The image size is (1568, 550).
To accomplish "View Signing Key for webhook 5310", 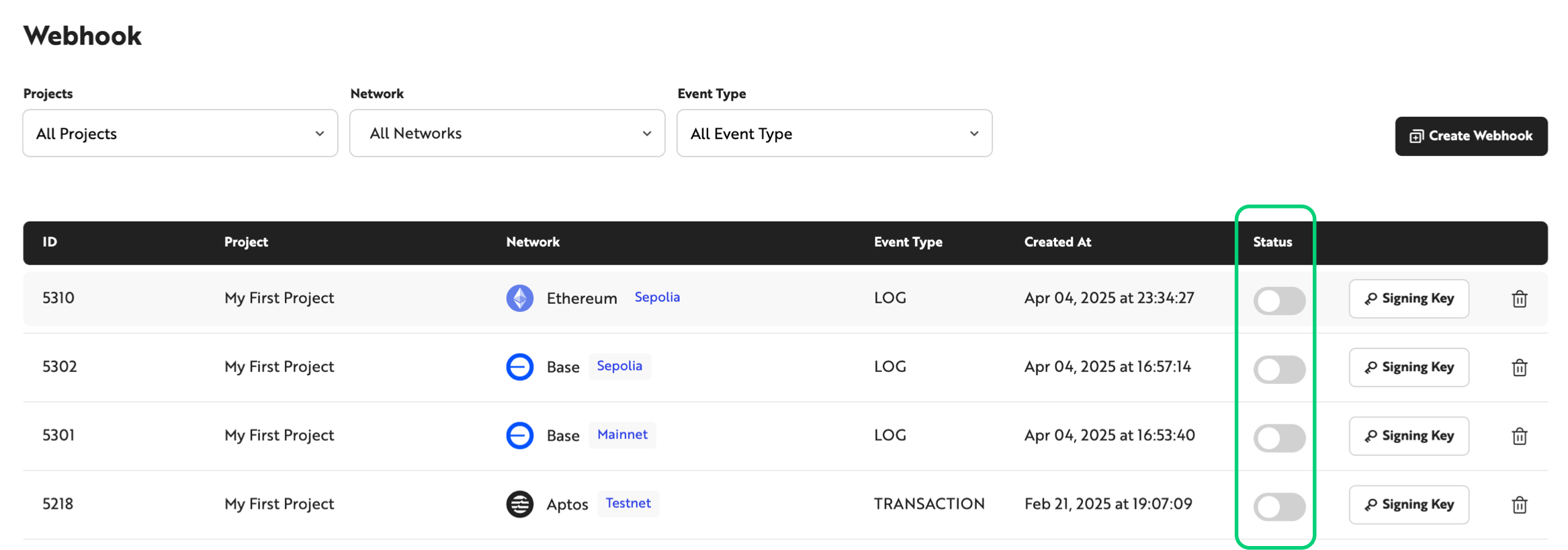I will 1409,299.
